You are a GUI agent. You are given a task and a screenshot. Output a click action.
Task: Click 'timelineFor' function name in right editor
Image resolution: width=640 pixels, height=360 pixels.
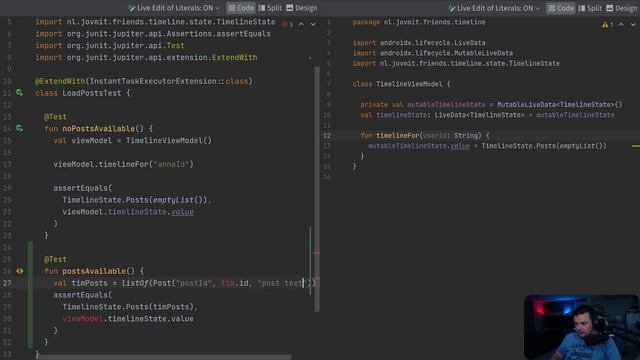[397, 136]
